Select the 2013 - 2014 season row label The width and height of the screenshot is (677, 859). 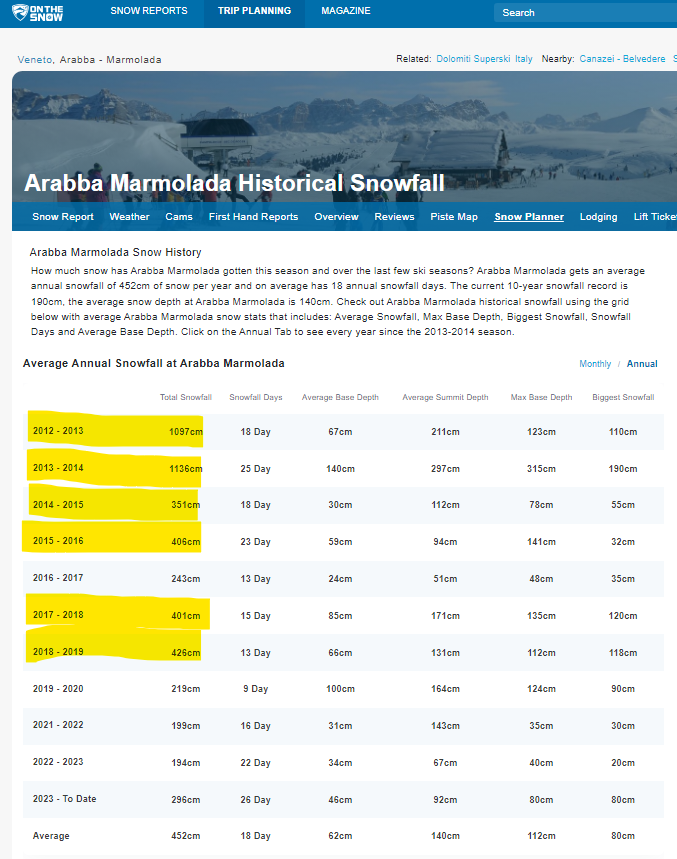coord(58,468)
